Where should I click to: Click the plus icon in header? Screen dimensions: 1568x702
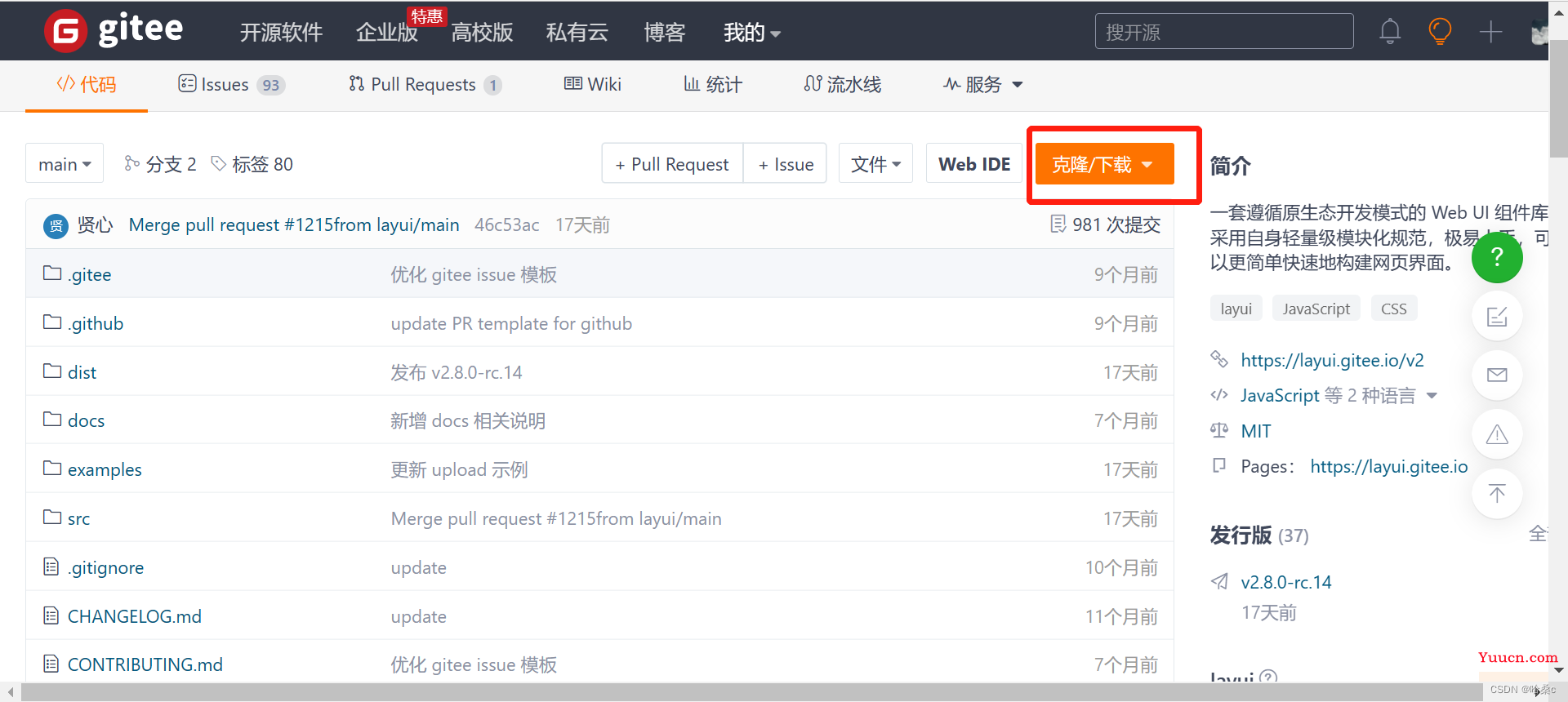tap(1490, 32)
